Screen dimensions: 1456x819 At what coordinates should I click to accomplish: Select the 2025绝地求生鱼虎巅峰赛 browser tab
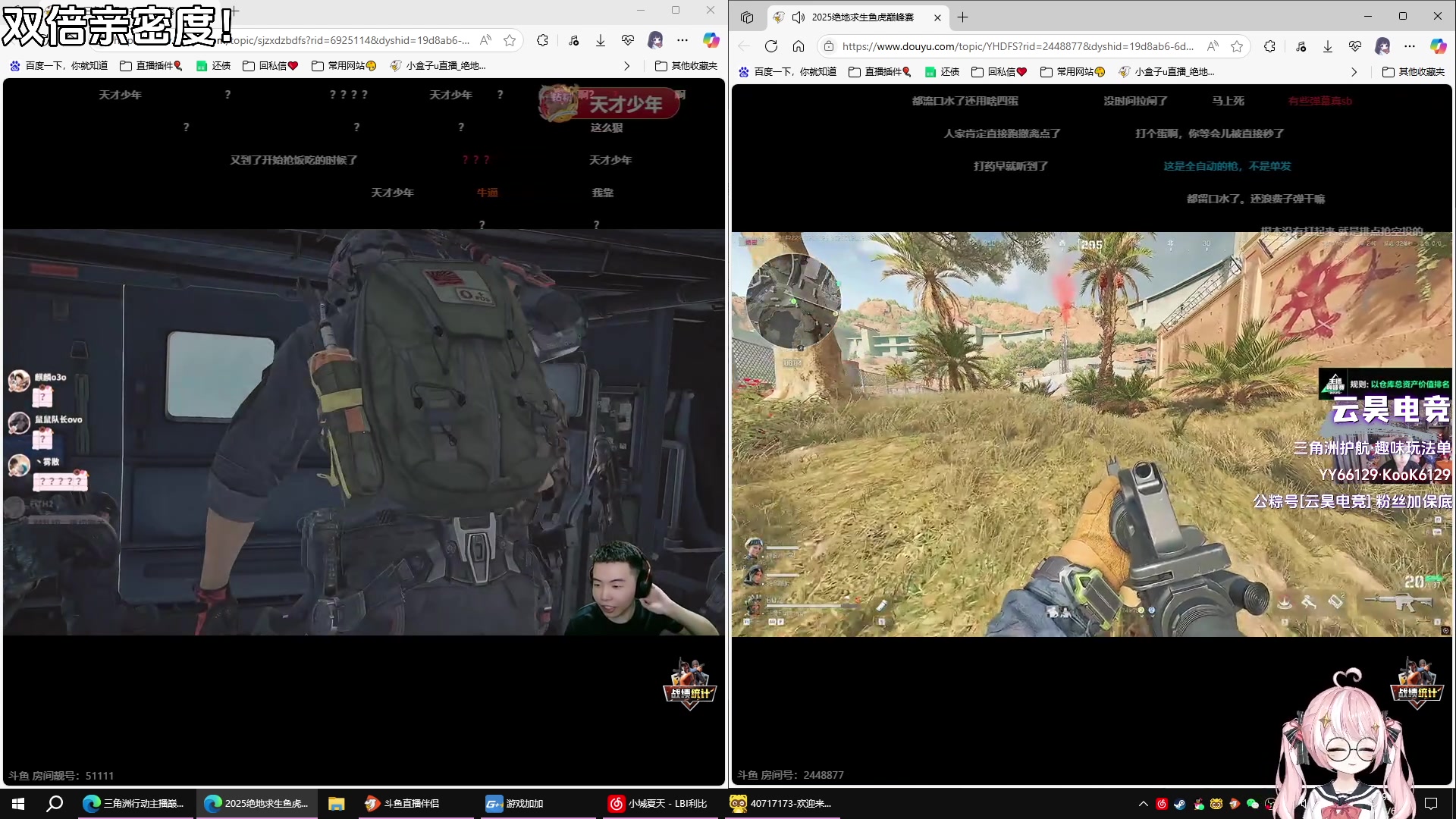857,17
